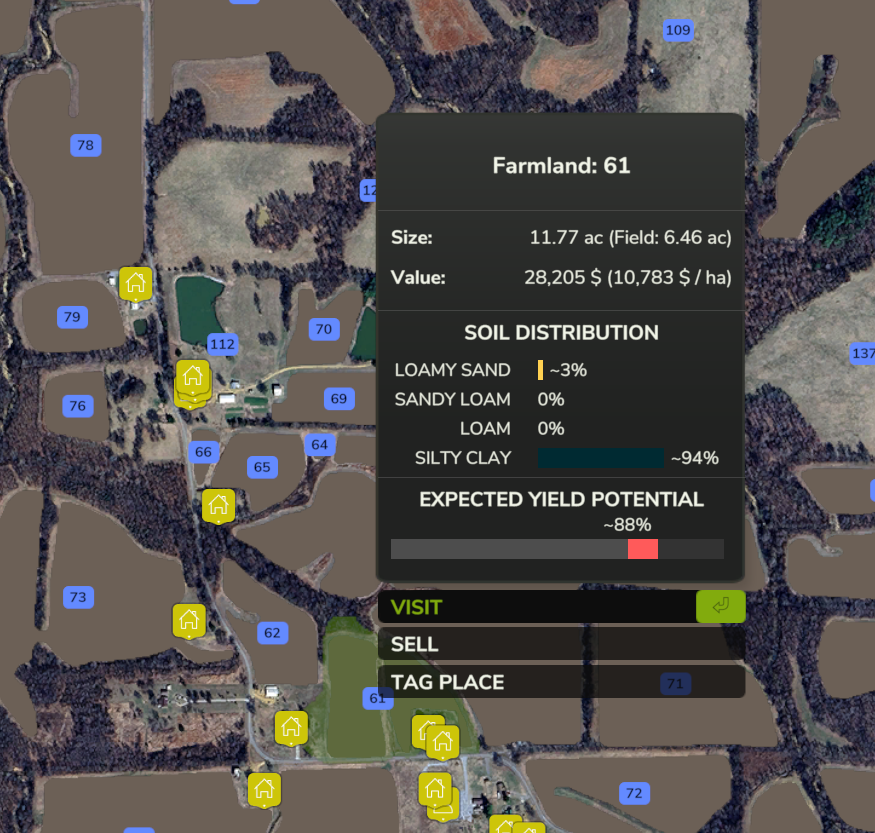Click farmland marker 69
This screenshot has height=833, width=875.
point(339,399)
